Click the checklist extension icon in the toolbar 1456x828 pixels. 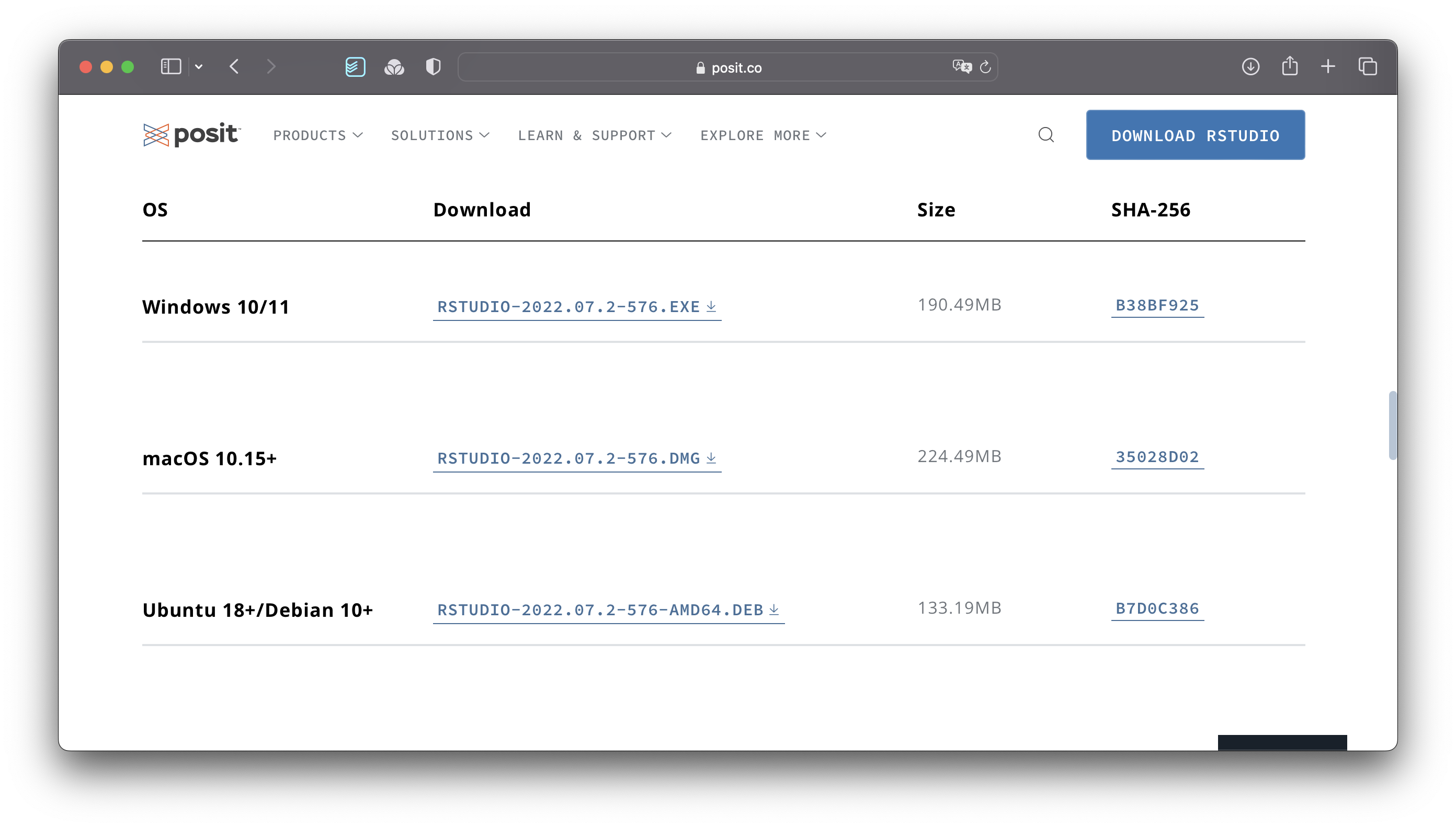[x=355, y=66]
